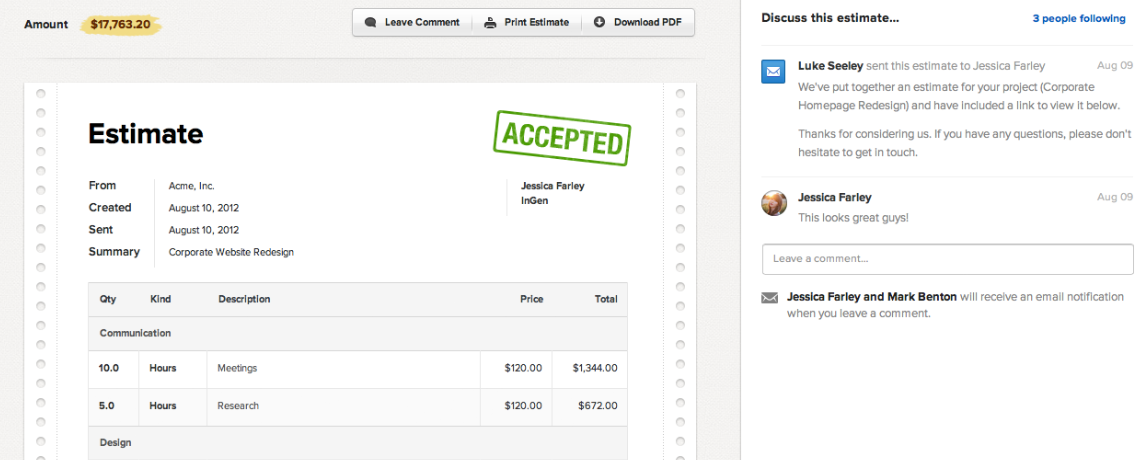Focus the Leave a comment field
This screenshot has height=460, width=1139.
[x=947, y=259]
